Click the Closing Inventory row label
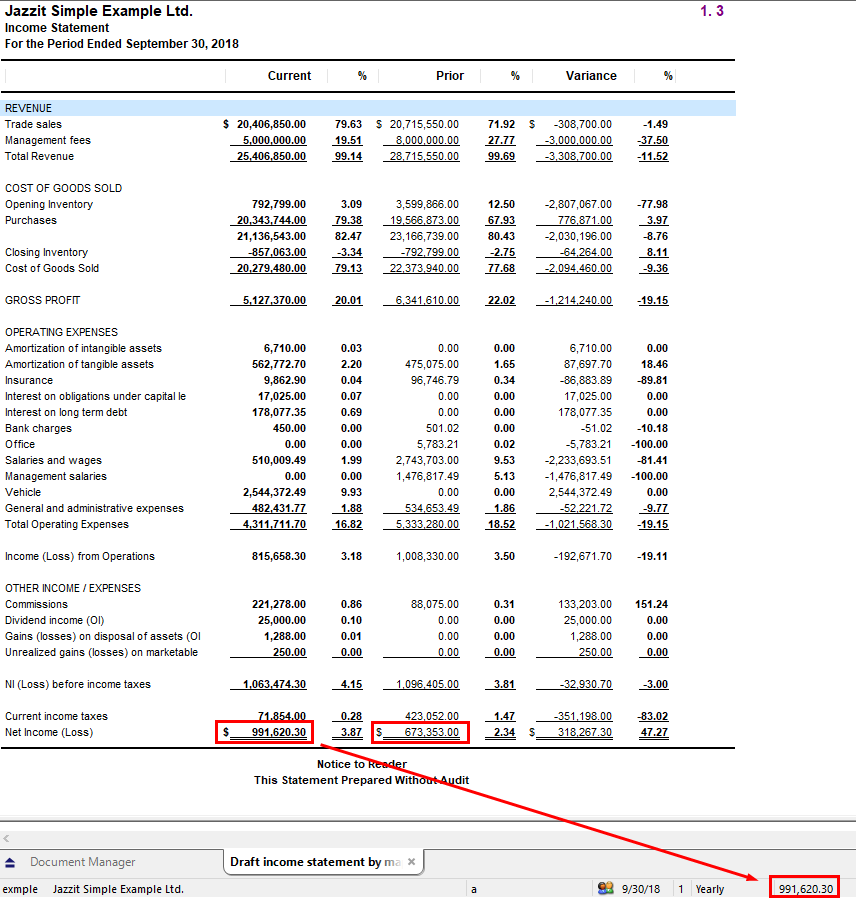This screenshot has width=856, height=898. (x=46, y=253)
